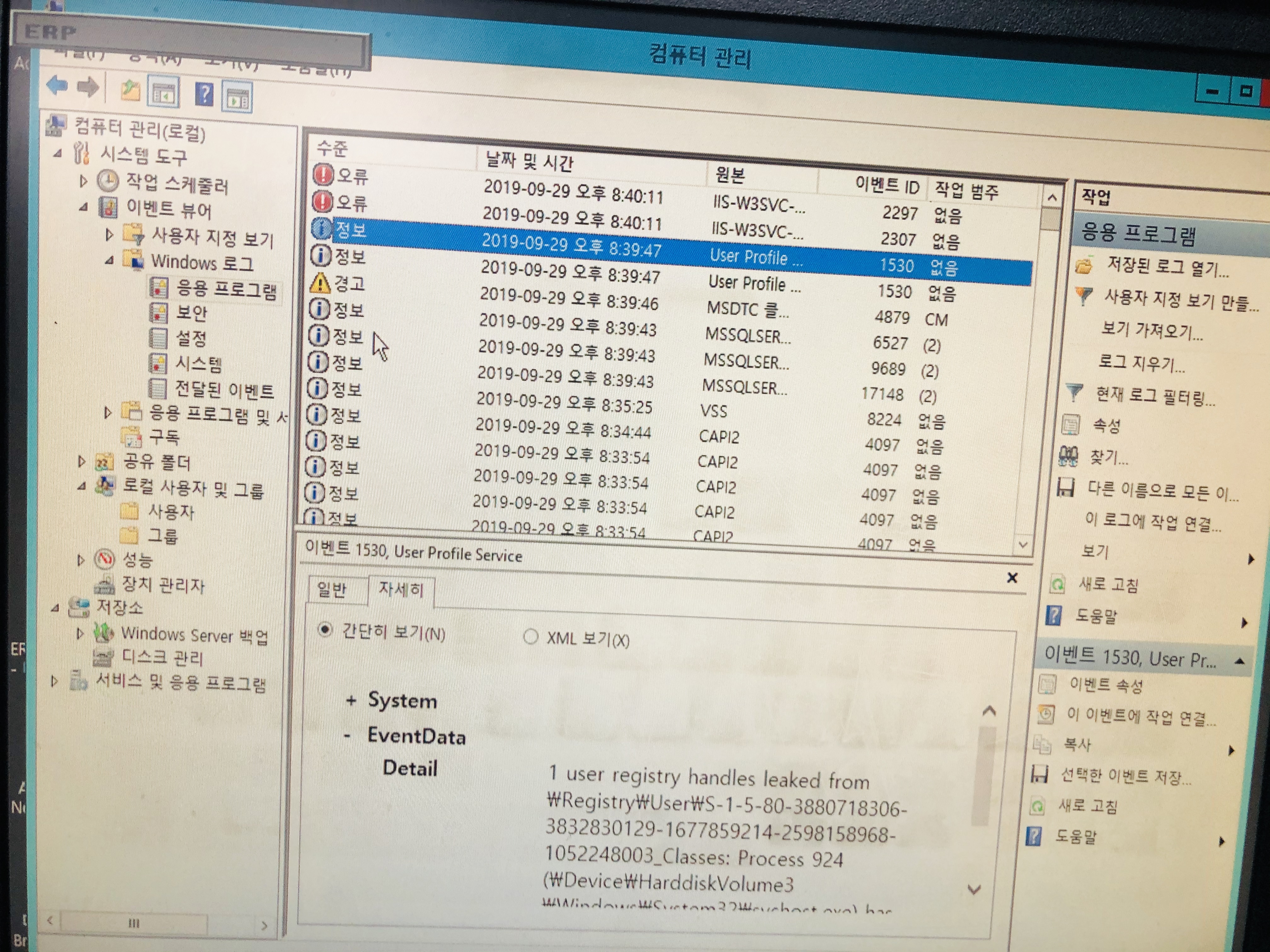This screenshot has width=1270, height=952.
Task: Open the Device Manager (장치 관리자) node
Action: click(x=163, y=585)
